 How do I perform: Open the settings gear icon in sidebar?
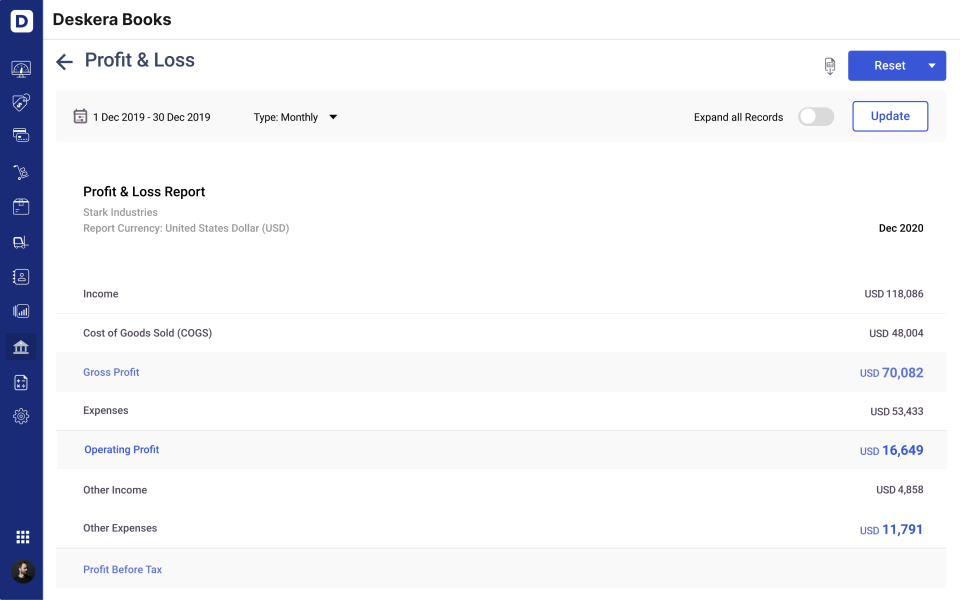[x=21, y=416]
